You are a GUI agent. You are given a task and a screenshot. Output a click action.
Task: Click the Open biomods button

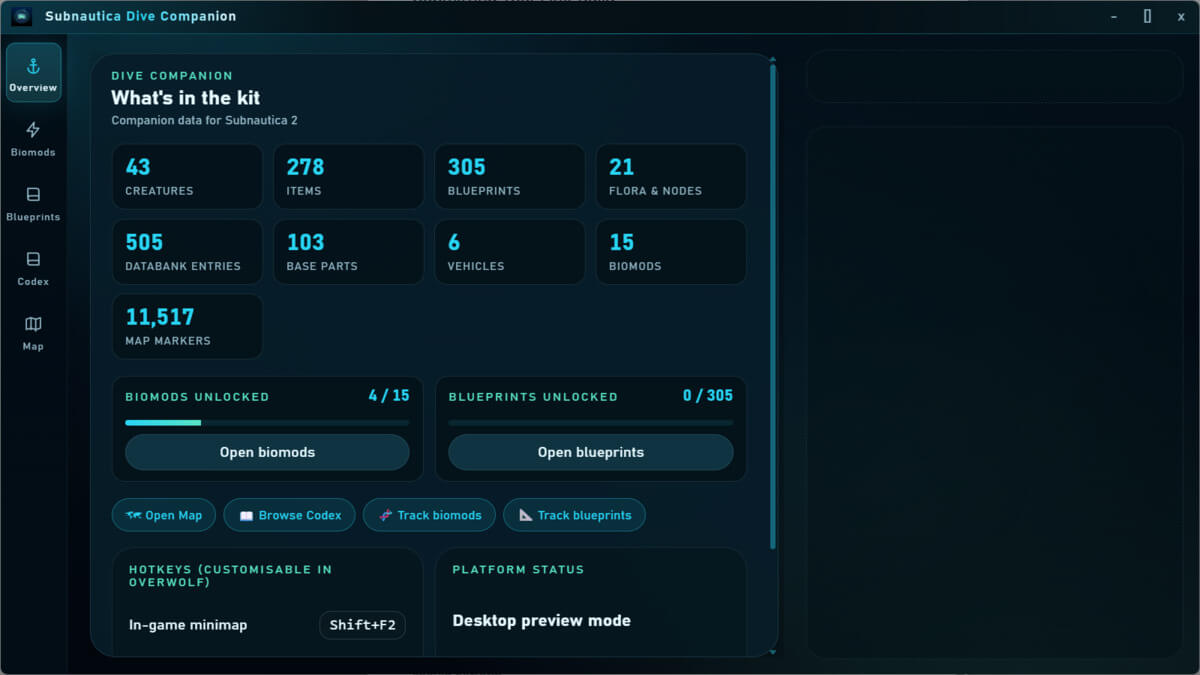point(267,452)
